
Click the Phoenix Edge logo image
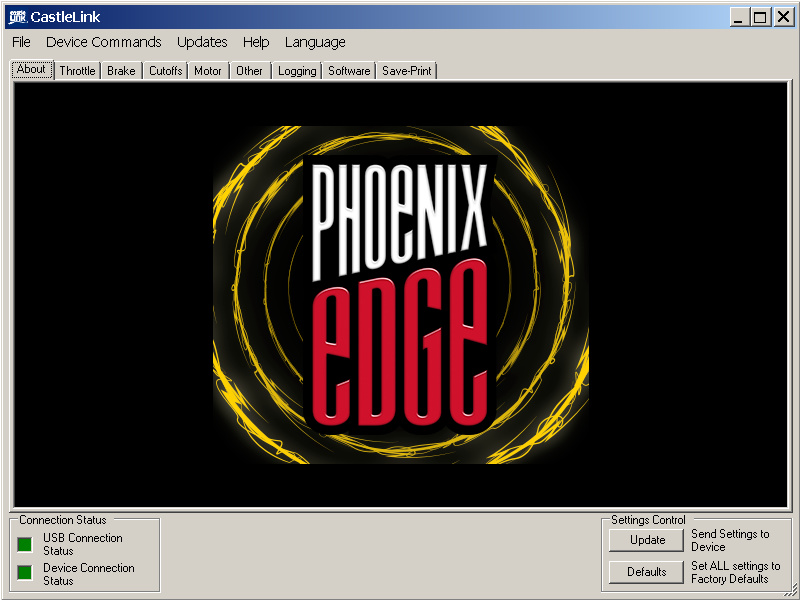tap(400, 295)
